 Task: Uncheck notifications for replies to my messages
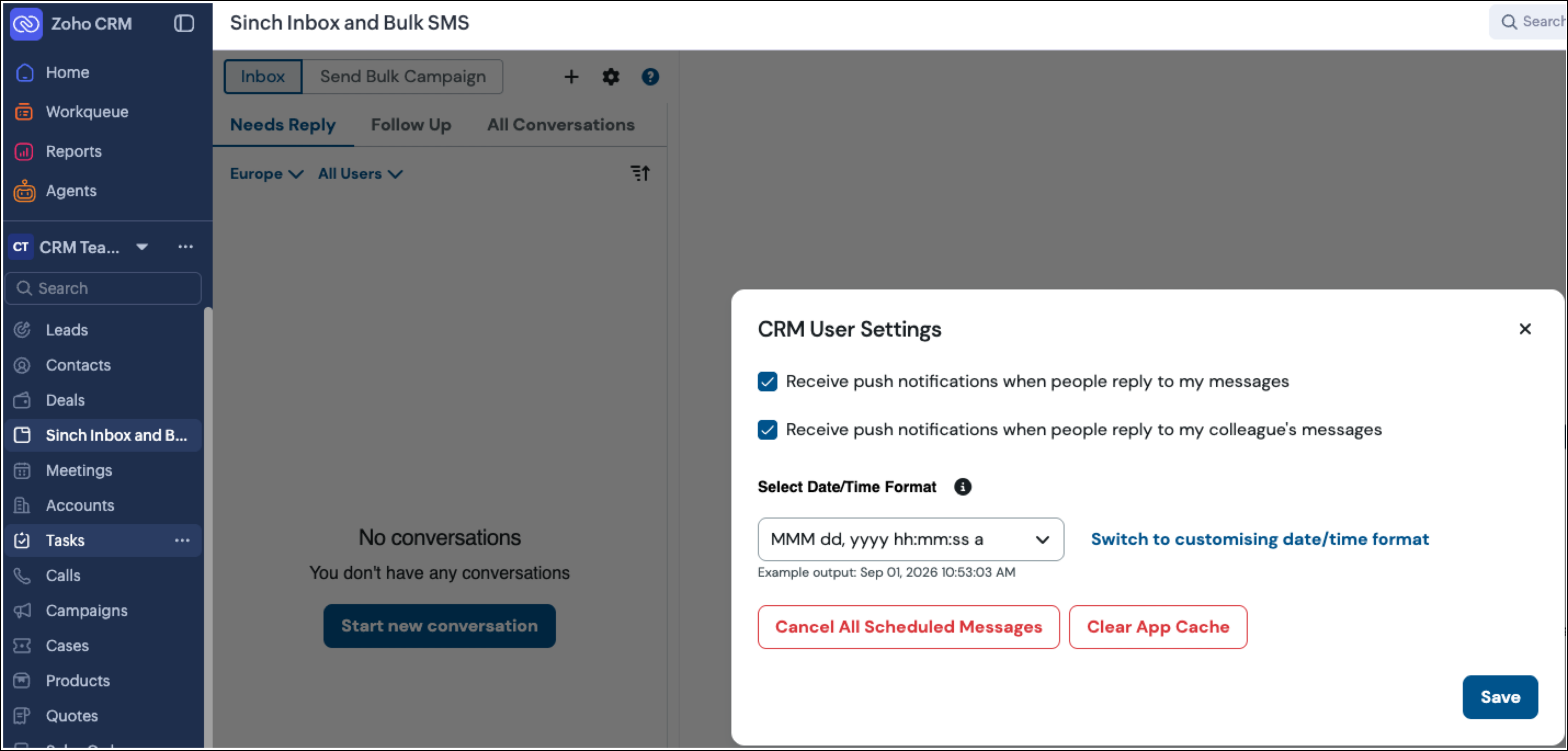point(767,382)
